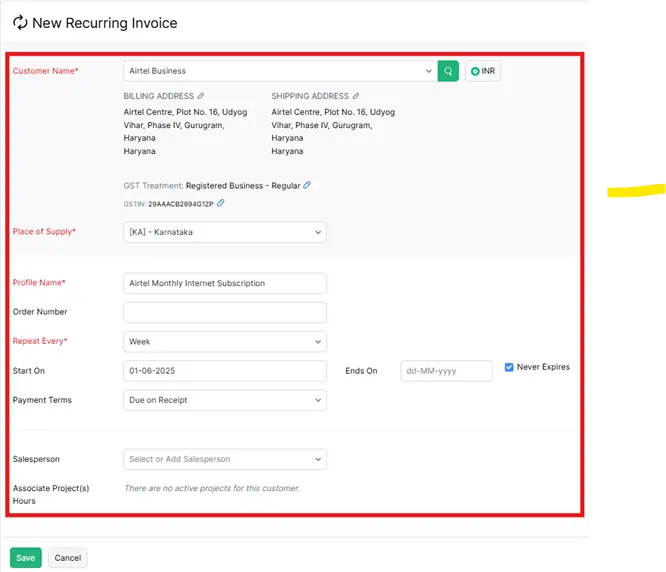The height and width of the screenshot is (572, 666).
Task: Click the 'BILLING ADDRESS' heading
Action: coord(158,96)
